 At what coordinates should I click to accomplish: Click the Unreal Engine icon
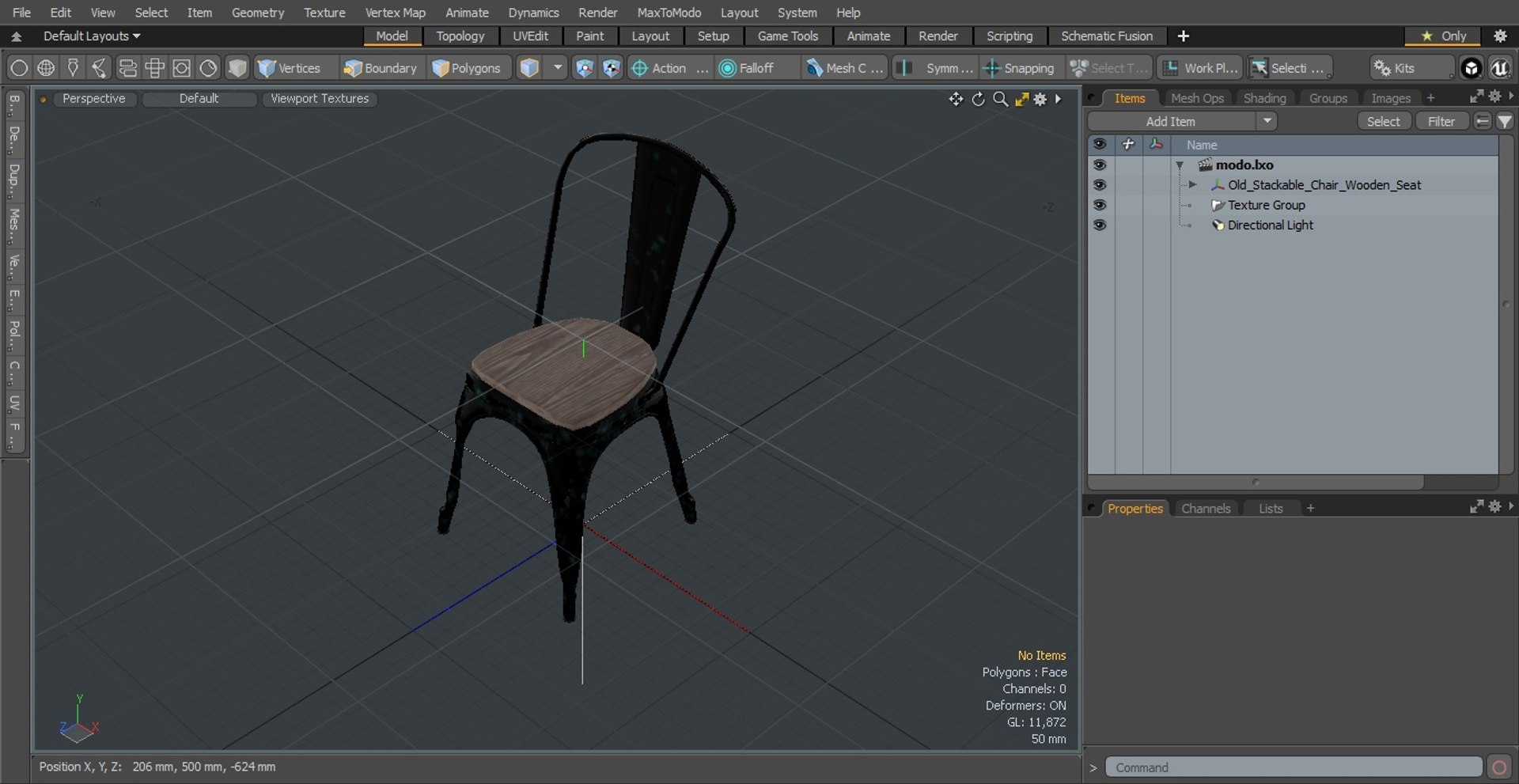[1500, 68]
